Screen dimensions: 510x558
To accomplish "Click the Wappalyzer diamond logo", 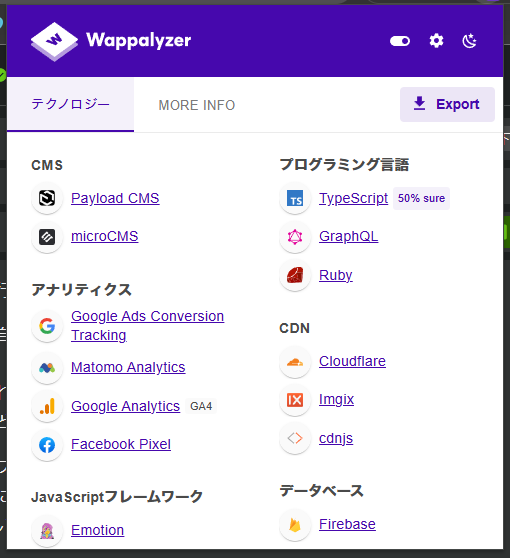I will click(54, 41).
